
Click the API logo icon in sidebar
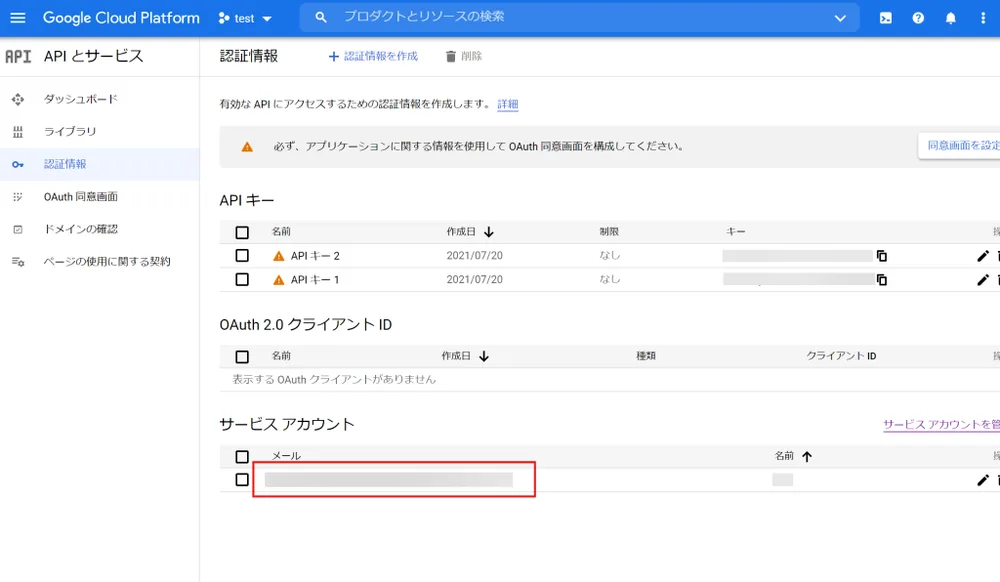tap(18, 57)
